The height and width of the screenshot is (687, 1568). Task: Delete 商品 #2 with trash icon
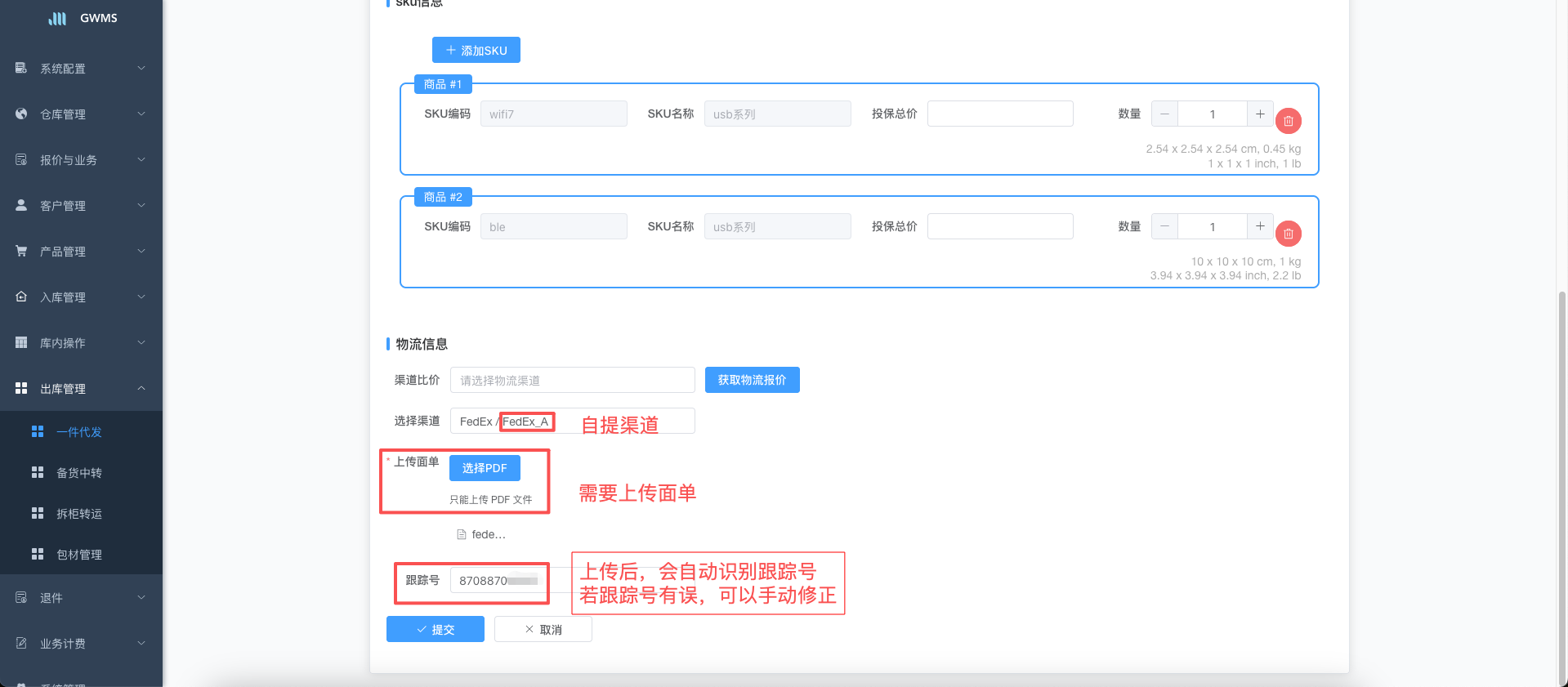[1289, 234]
